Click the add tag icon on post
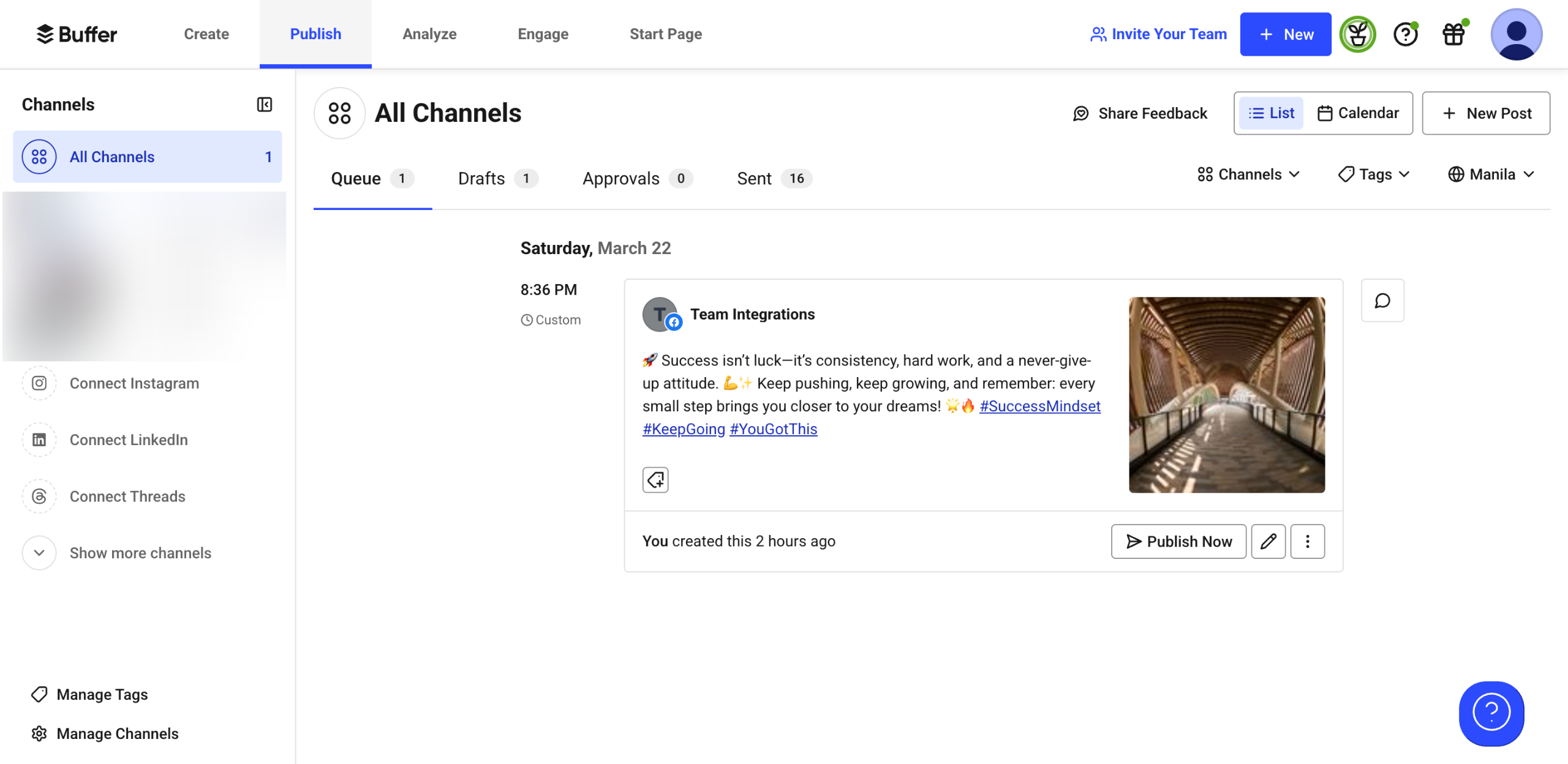The height and width of the screenshot is (764, 1568). tap(655, 479)
